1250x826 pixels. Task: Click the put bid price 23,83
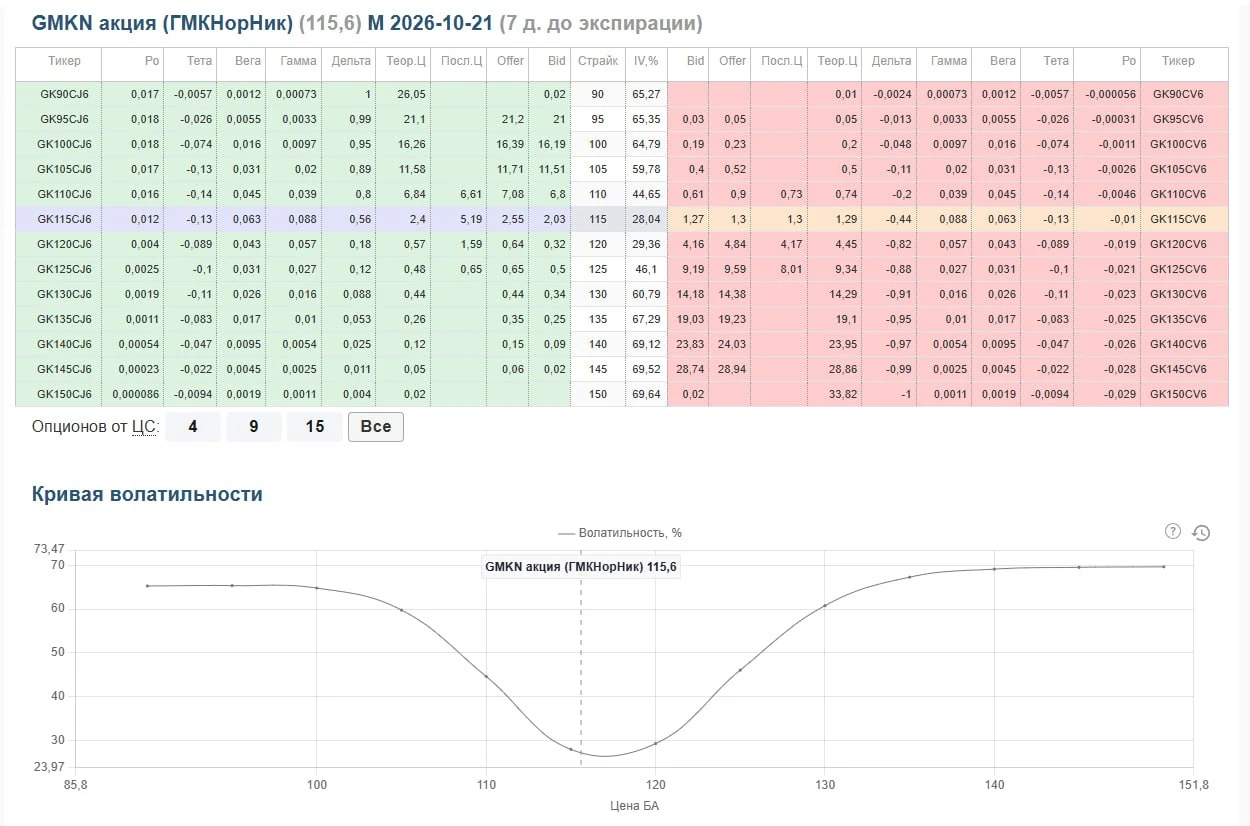(690, 344)
